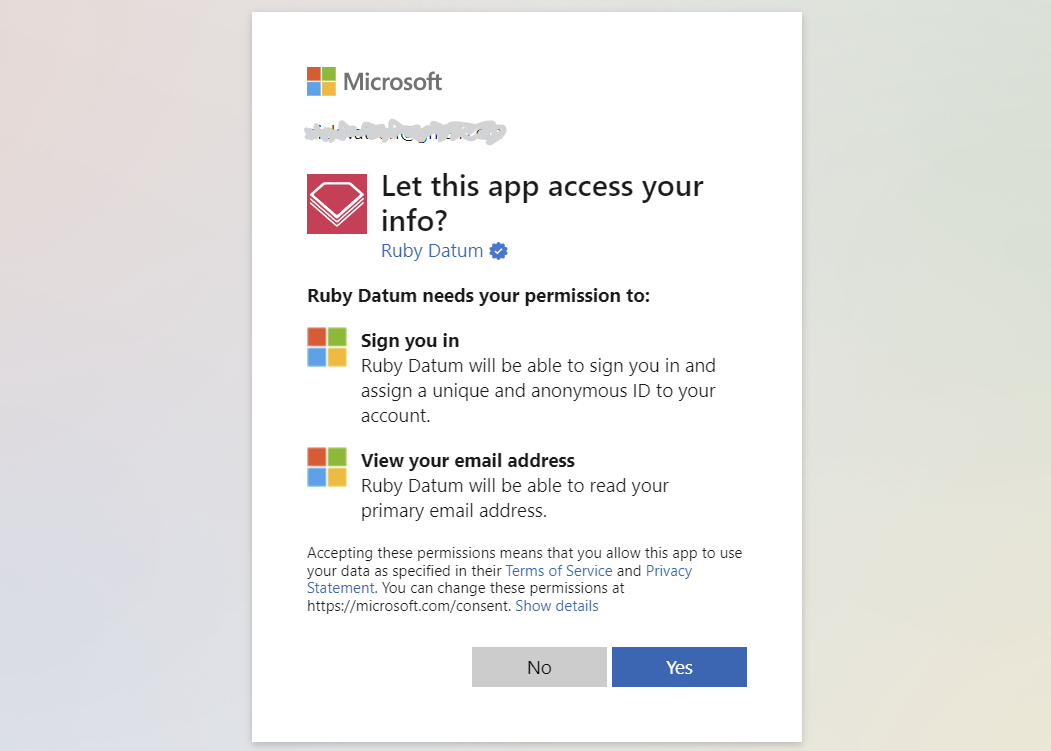Click the blue verified publisher badge
The width and height of the screenshot is (1051, 751).
click(498, 251)
